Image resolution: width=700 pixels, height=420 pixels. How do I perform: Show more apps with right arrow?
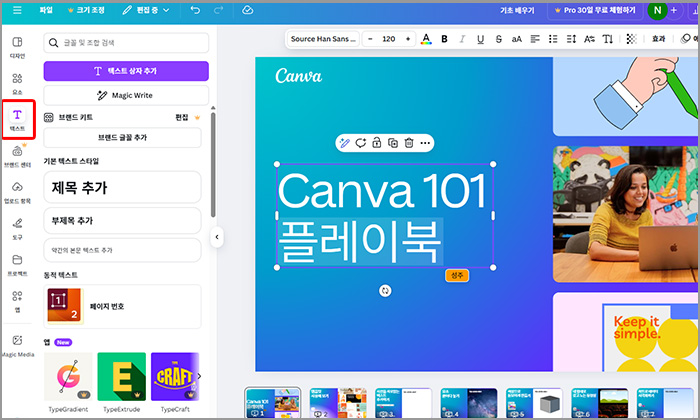pos(199,376)
